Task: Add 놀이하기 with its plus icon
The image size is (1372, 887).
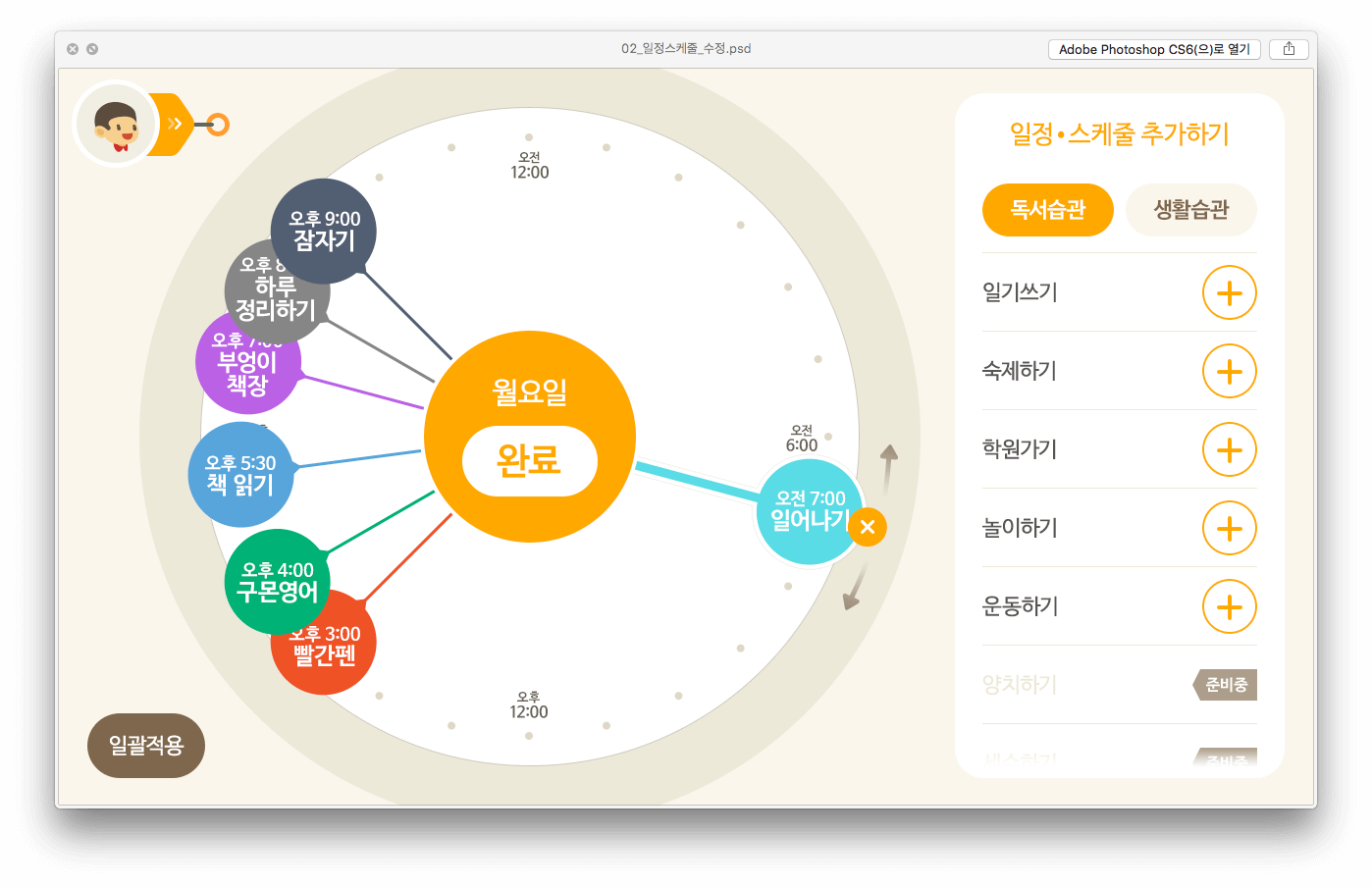Action: click(1229, 528)
